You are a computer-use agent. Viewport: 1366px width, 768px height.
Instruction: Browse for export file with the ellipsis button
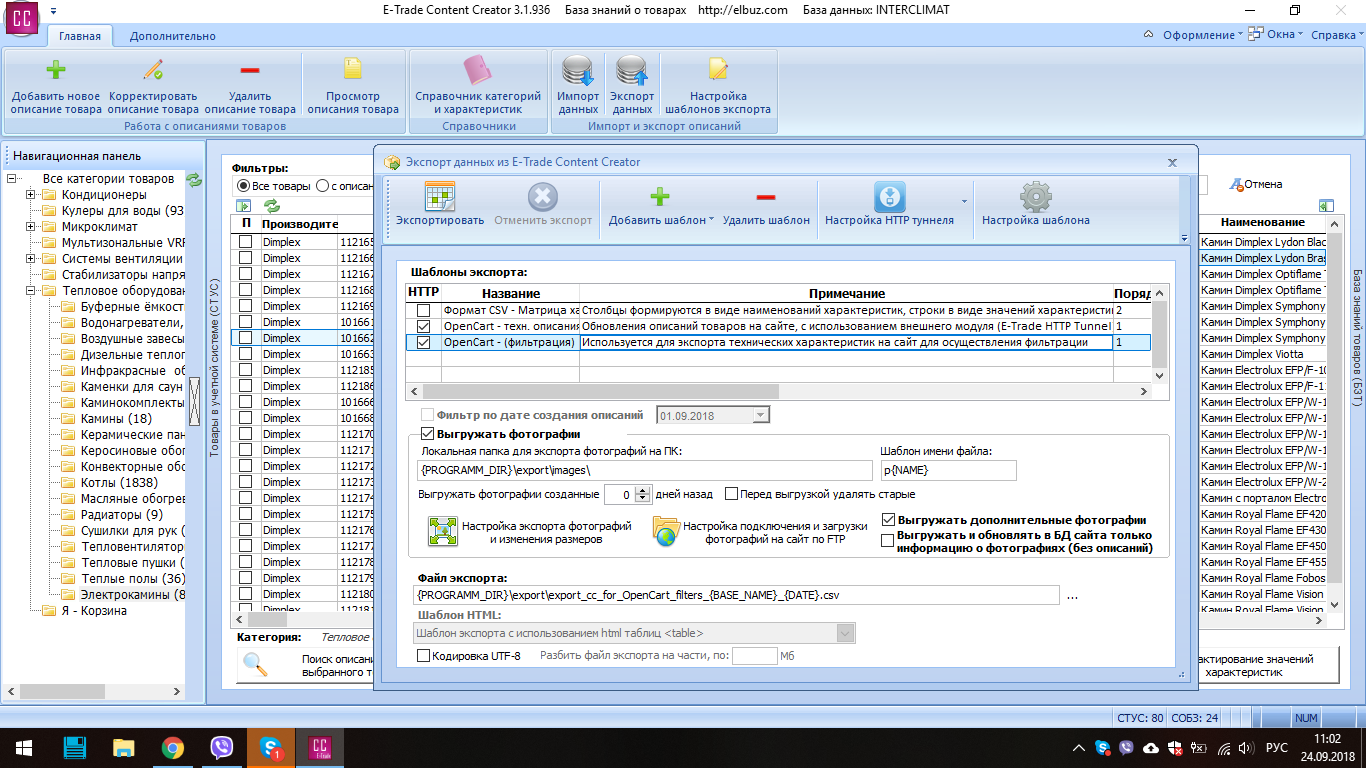pyautogui.click(x=1072, y=596)
